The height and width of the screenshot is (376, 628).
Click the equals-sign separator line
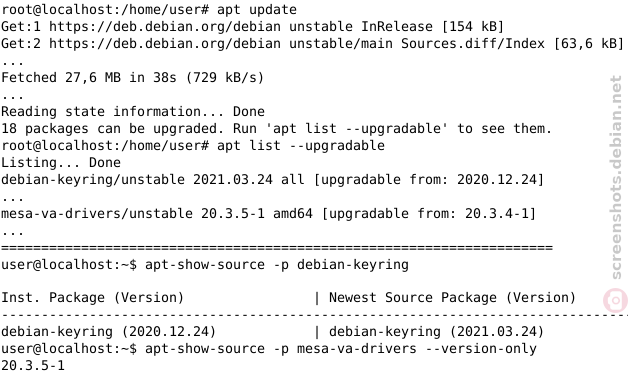point(277,248)
